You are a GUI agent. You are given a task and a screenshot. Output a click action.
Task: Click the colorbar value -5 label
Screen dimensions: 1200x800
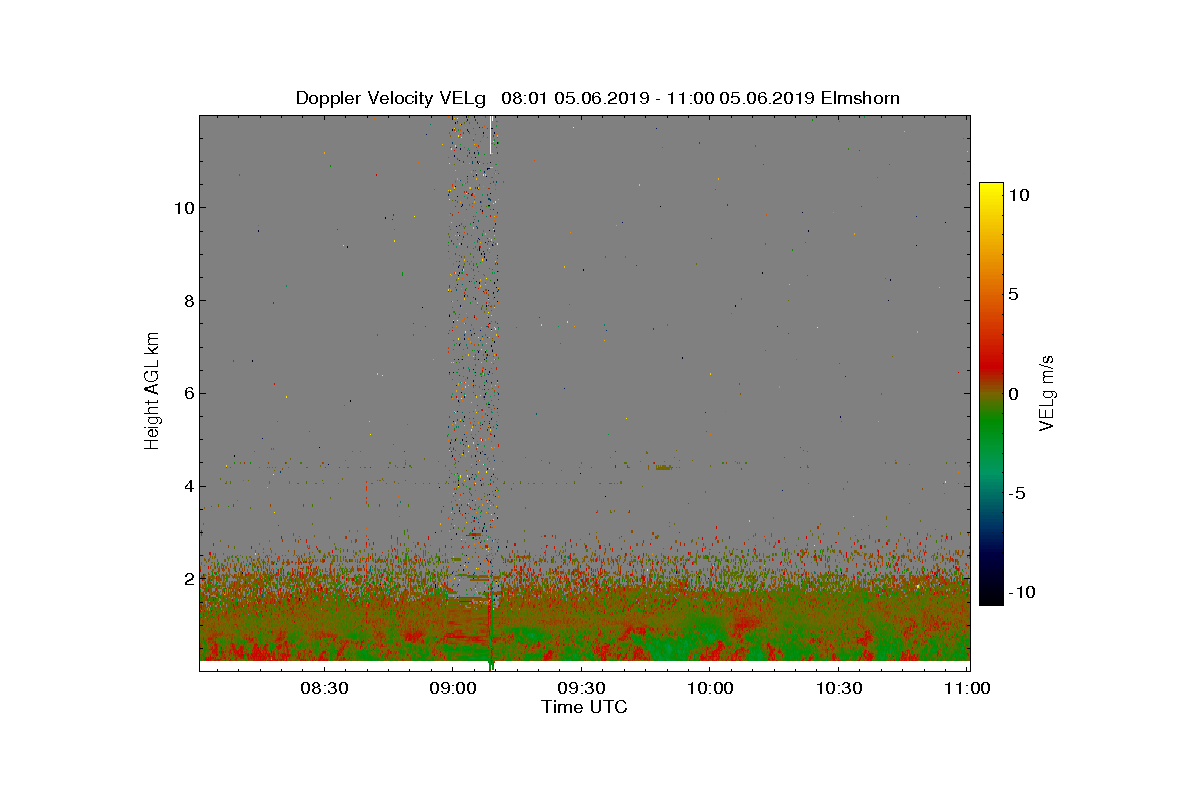[x=1015, y=493]
